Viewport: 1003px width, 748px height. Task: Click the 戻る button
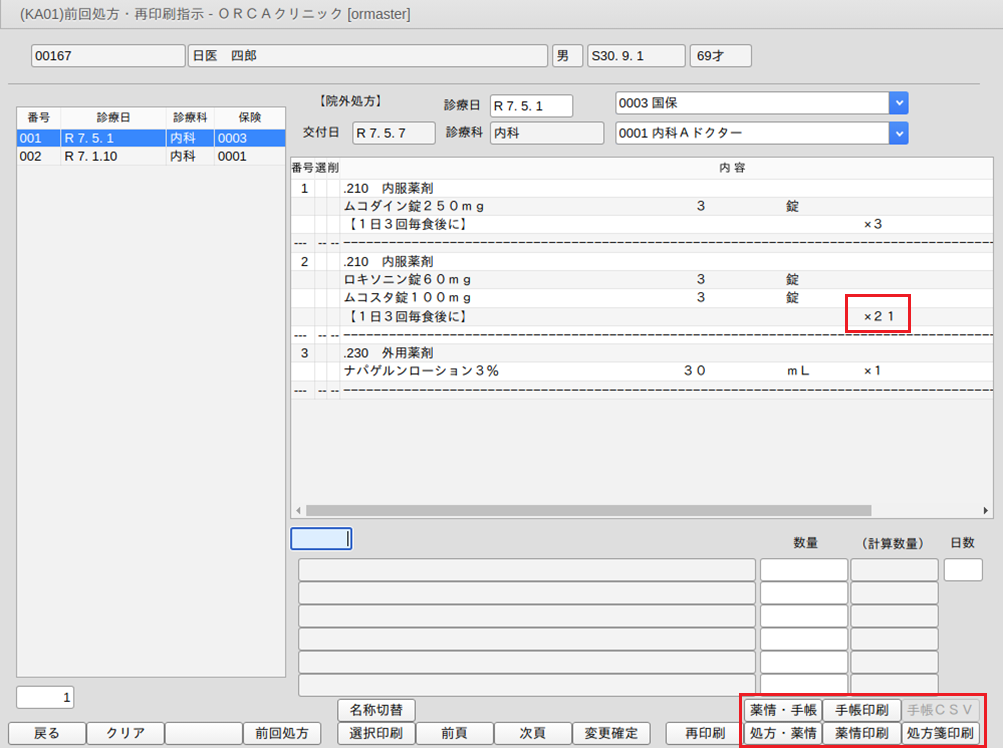[x=46, y=733]
